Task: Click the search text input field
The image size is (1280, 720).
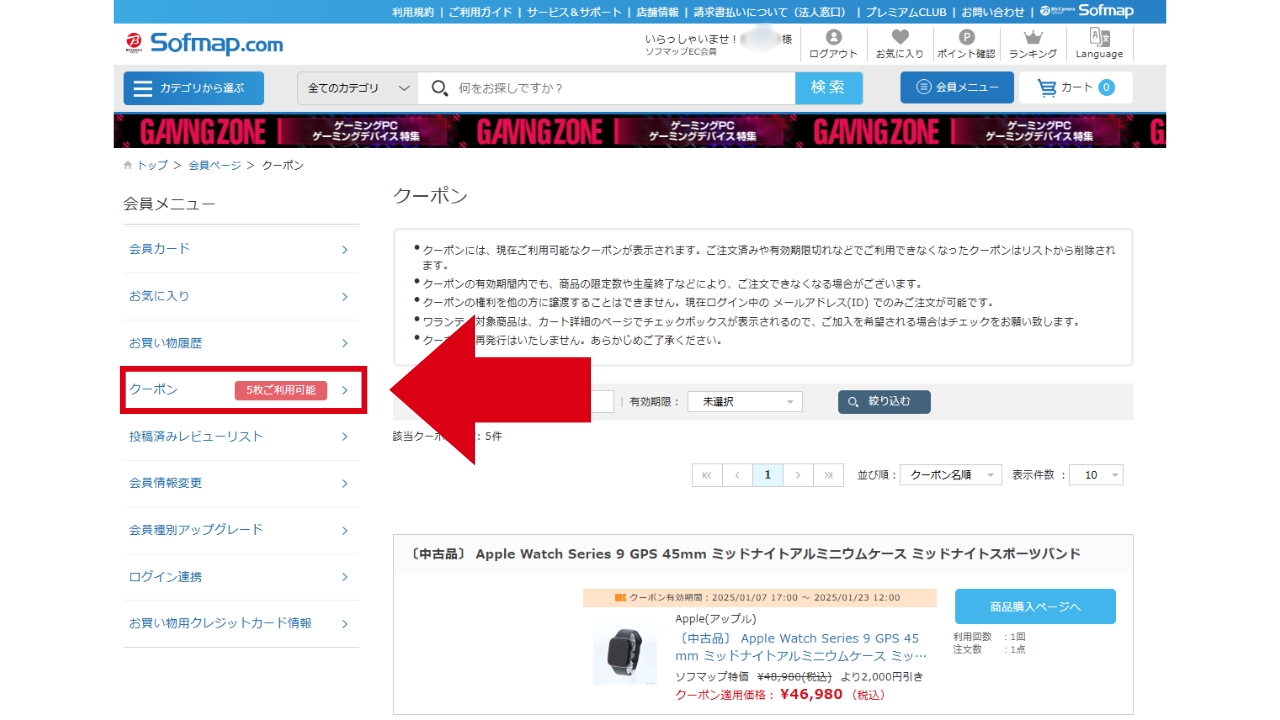Action: (x=620, y=88)
